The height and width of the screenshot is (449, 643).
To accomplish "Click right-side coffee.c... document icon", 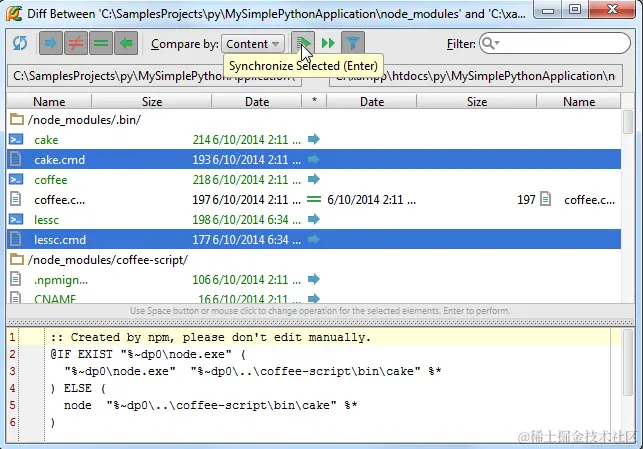I will 545,199.
